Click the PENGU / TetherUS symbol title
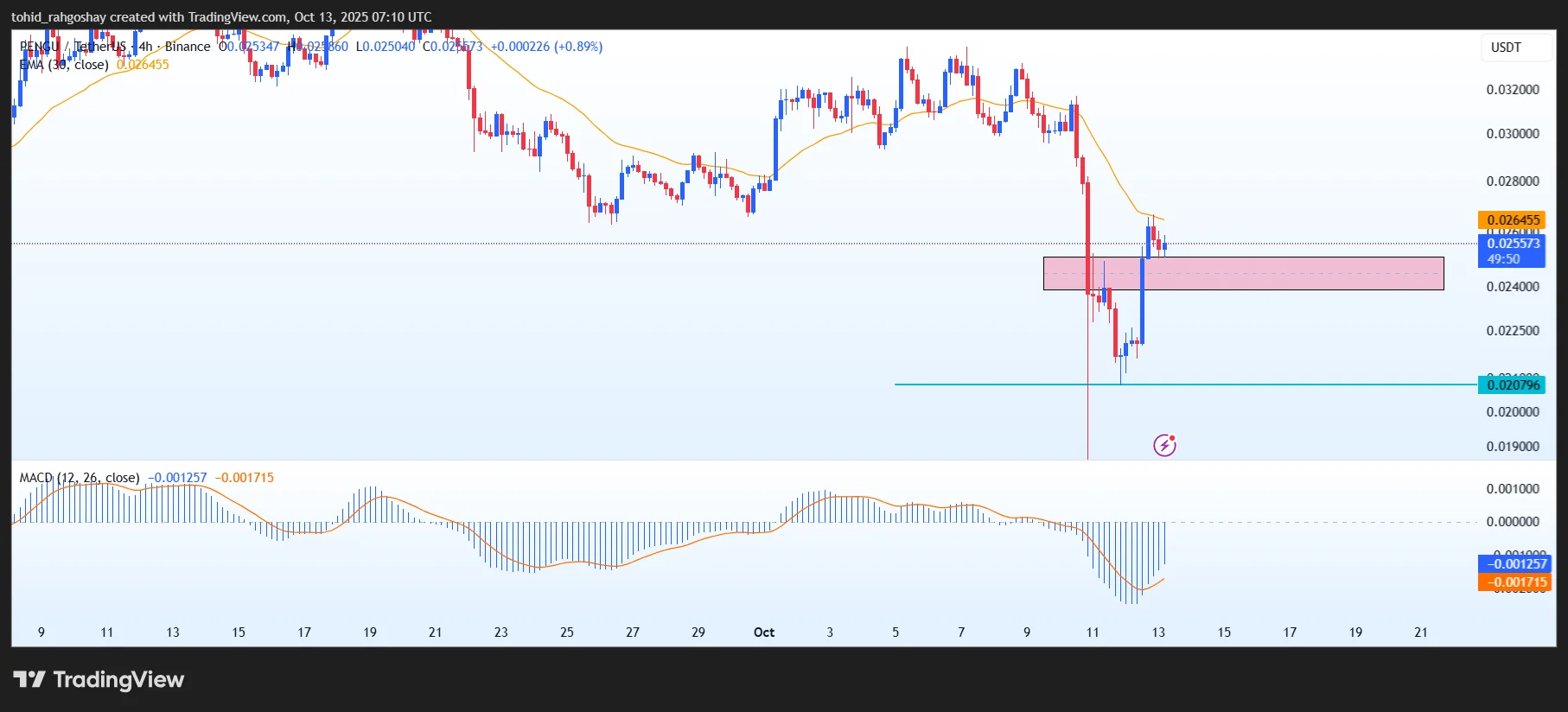The height and width of the screenshot is (712, 1568). pyautogui.click(x=73, y=47)
